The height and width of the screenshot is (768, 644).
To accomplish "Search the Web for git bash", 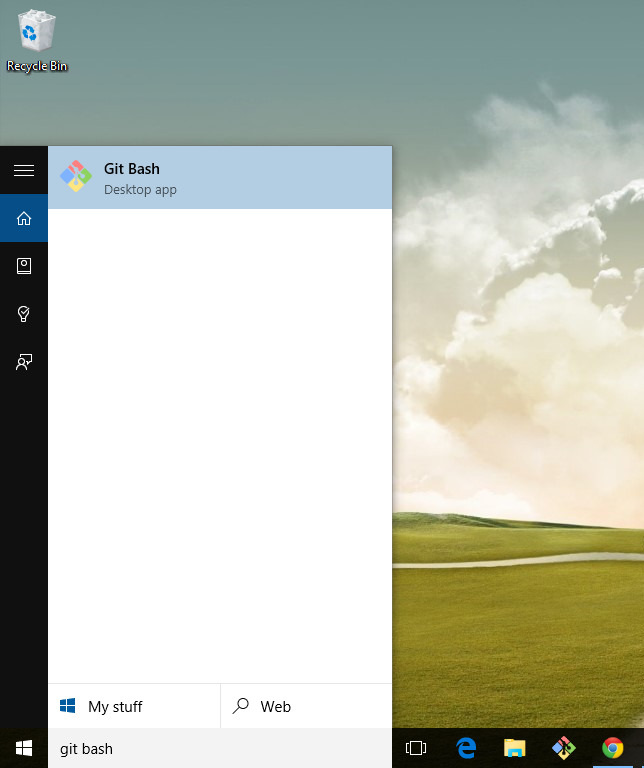I will tap(306, 706).
